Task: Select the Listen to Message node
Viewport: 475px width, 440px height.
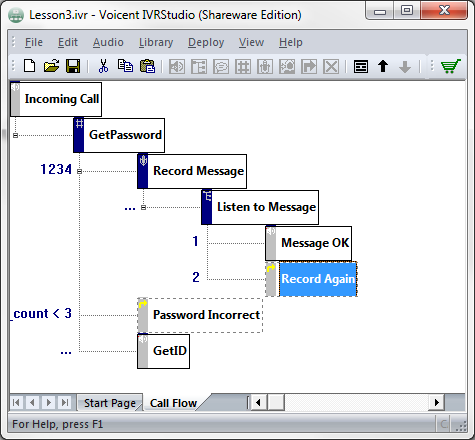Action: point(260,207)
